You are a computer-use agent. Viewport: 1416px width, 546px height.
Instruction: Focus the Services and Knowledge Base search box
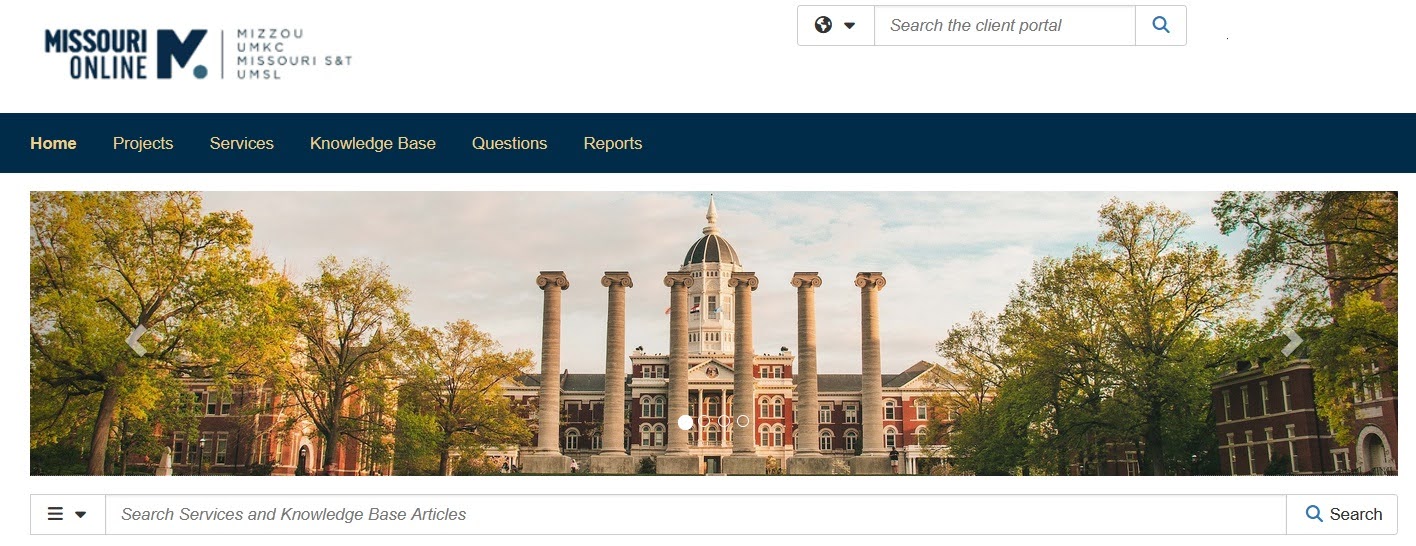point(696,514)
